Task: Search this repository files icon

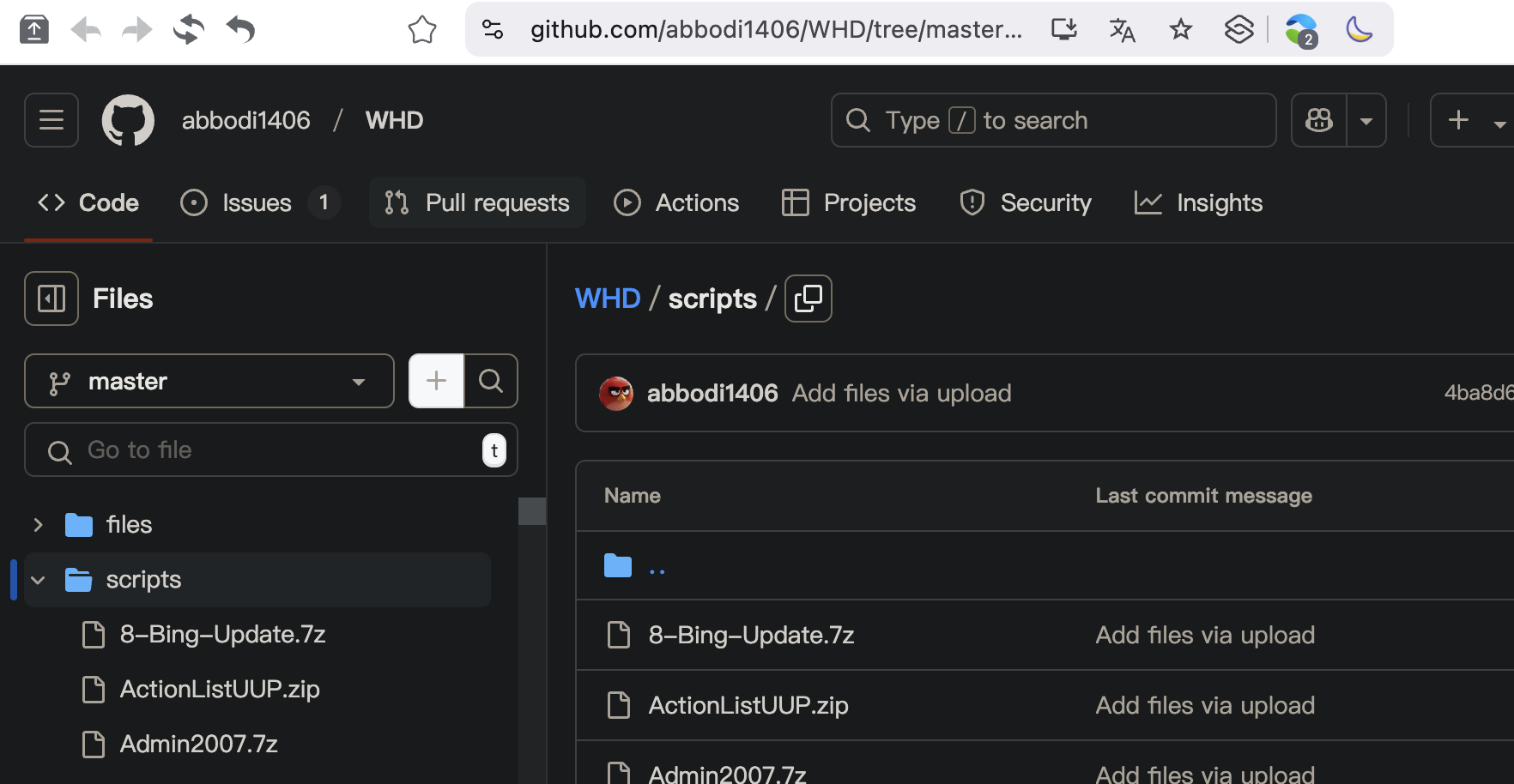Action: (491, 381)
